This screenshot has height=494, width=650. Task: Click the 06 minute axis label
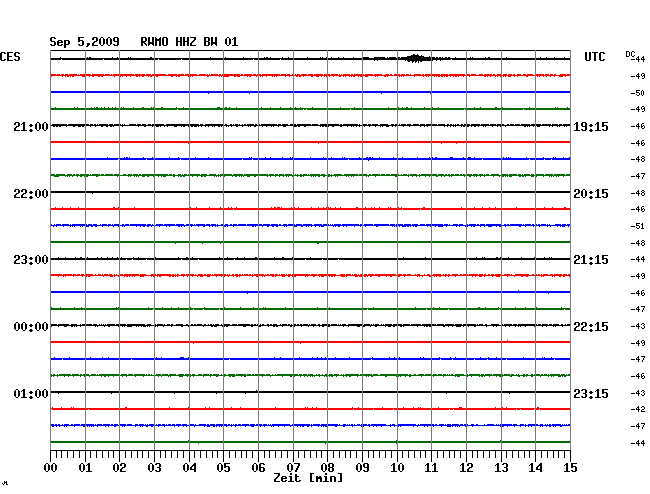258,468
